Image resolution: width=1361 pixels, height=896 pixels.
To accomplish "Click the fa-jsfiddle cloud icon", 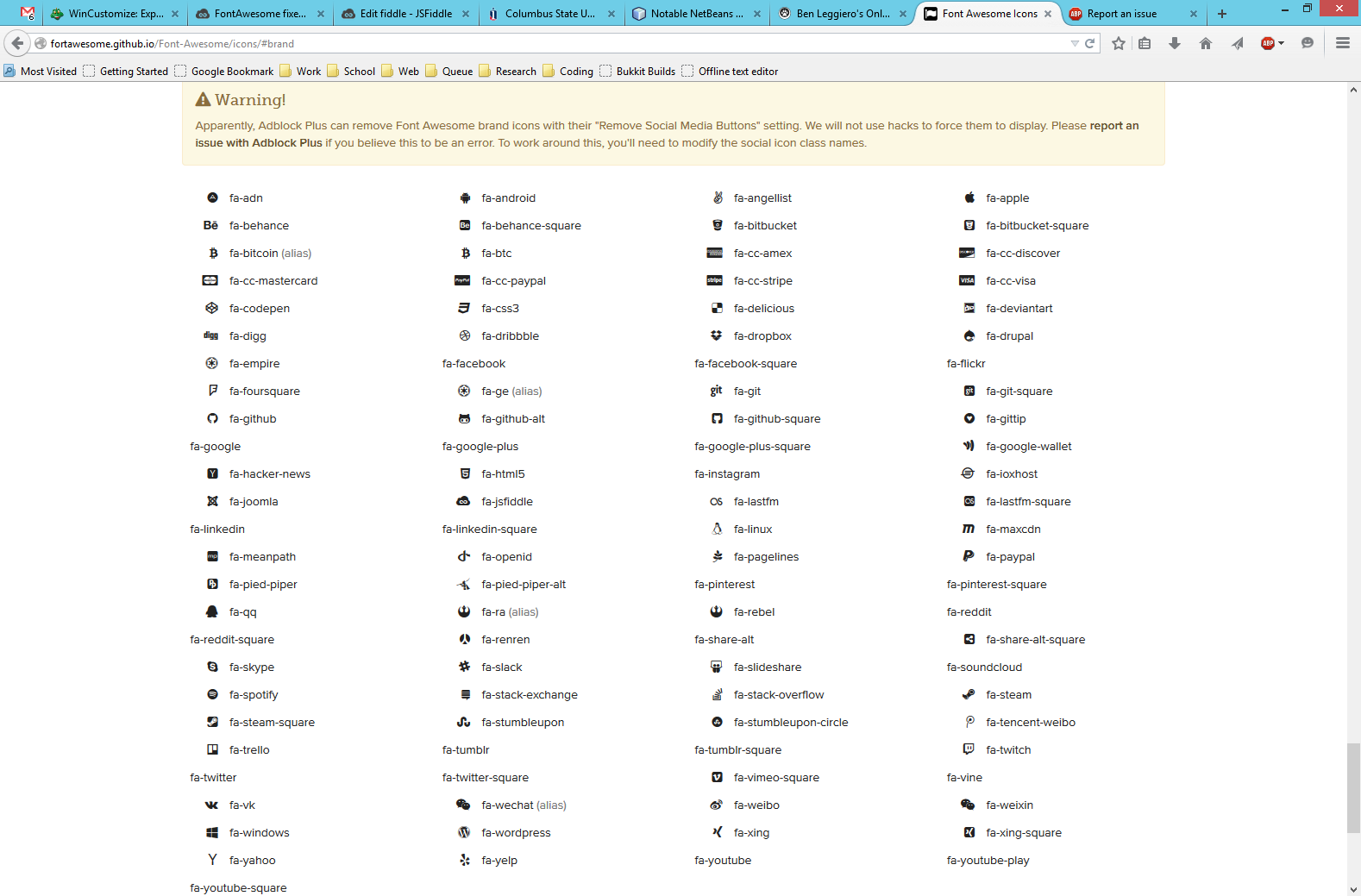I will 463,501.
